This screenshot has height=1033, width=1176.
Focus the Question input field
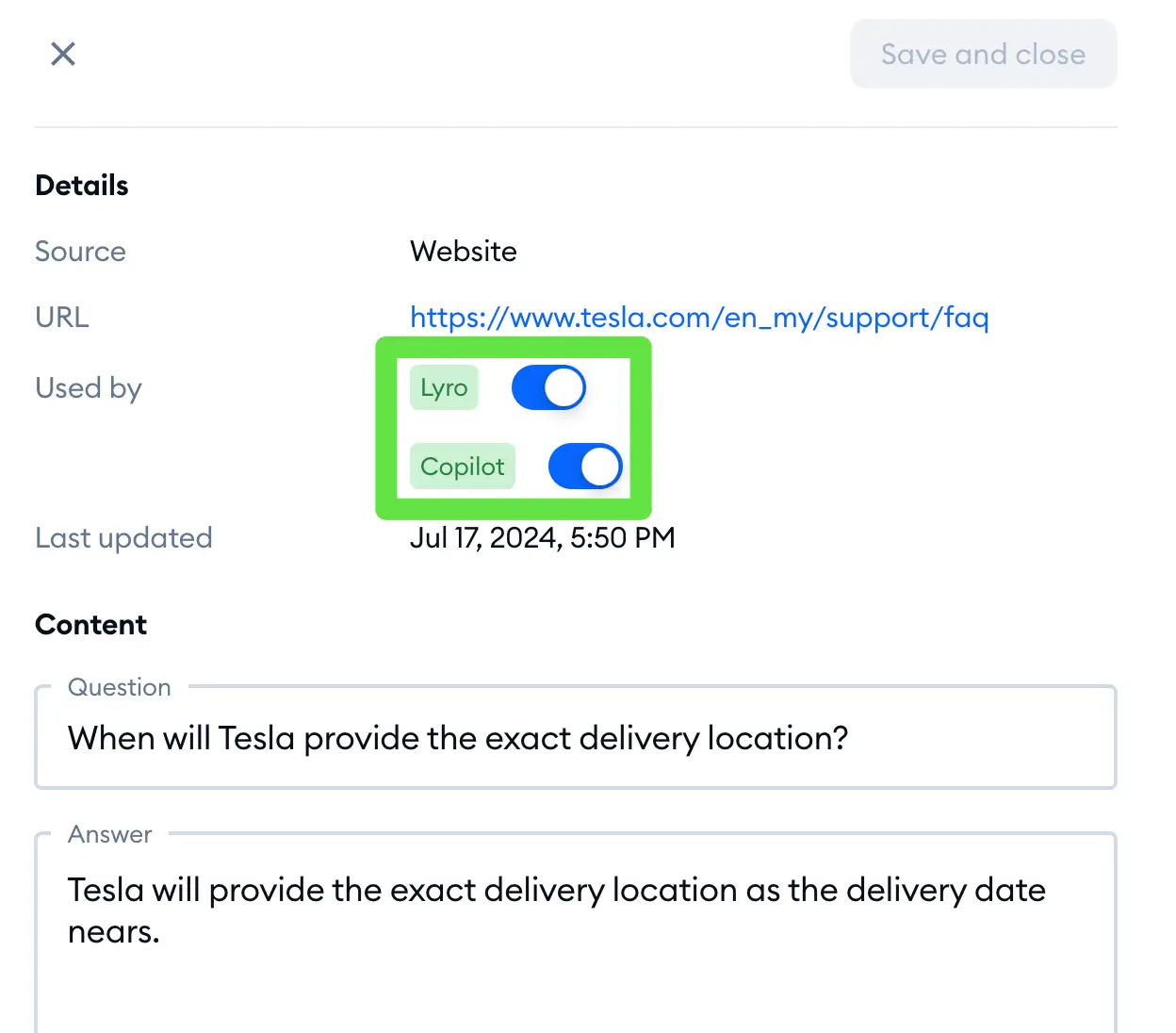click(576, 737)
